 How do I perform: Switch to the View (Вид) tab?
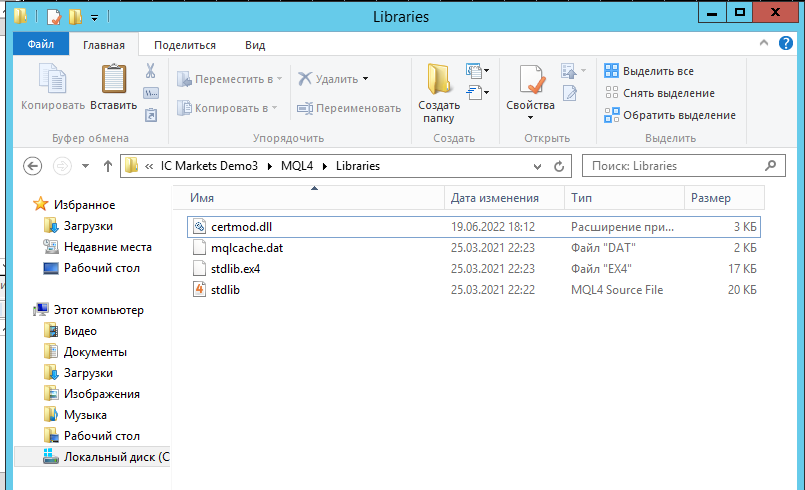click(255, 45)
